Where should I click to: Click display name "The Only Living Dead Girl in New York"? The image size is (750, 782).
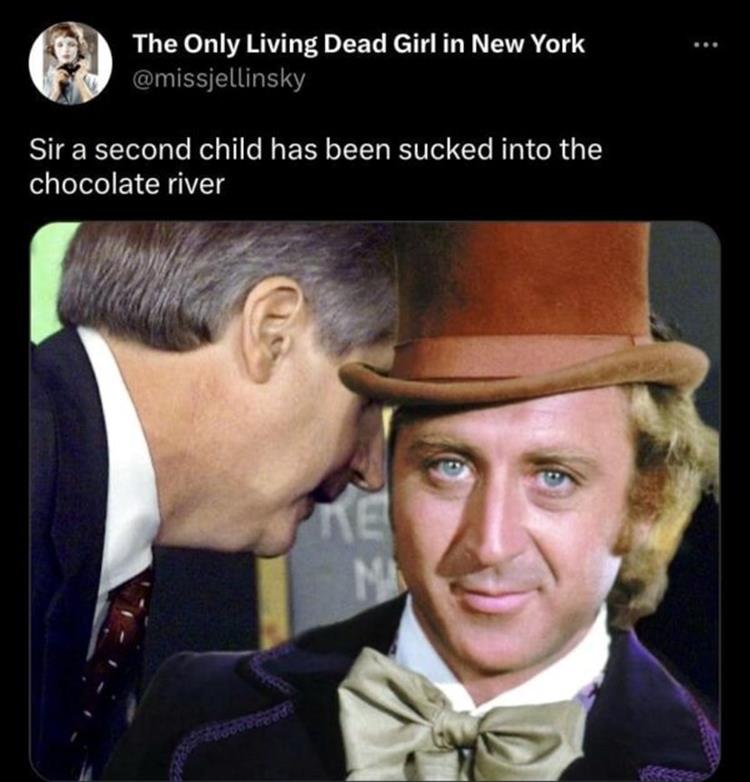coord(358,44)
